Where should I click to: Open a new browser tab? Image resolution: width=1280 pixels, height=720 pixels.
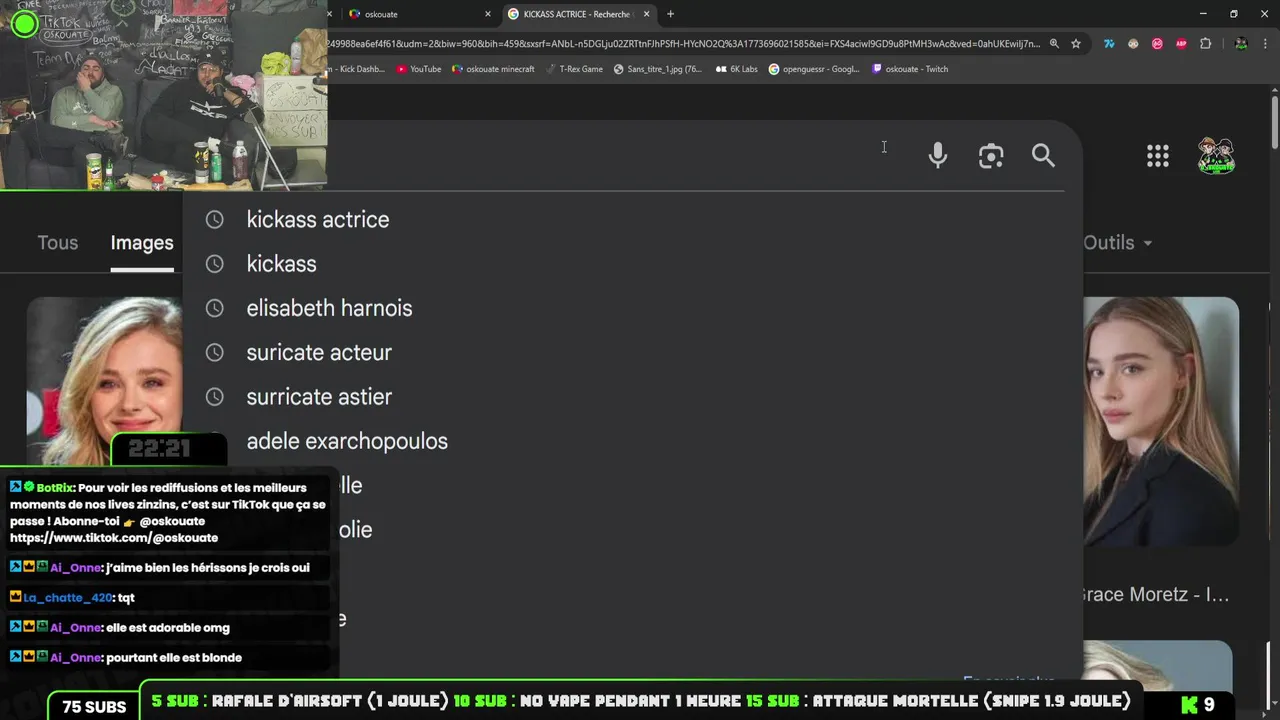click(670, 14)
